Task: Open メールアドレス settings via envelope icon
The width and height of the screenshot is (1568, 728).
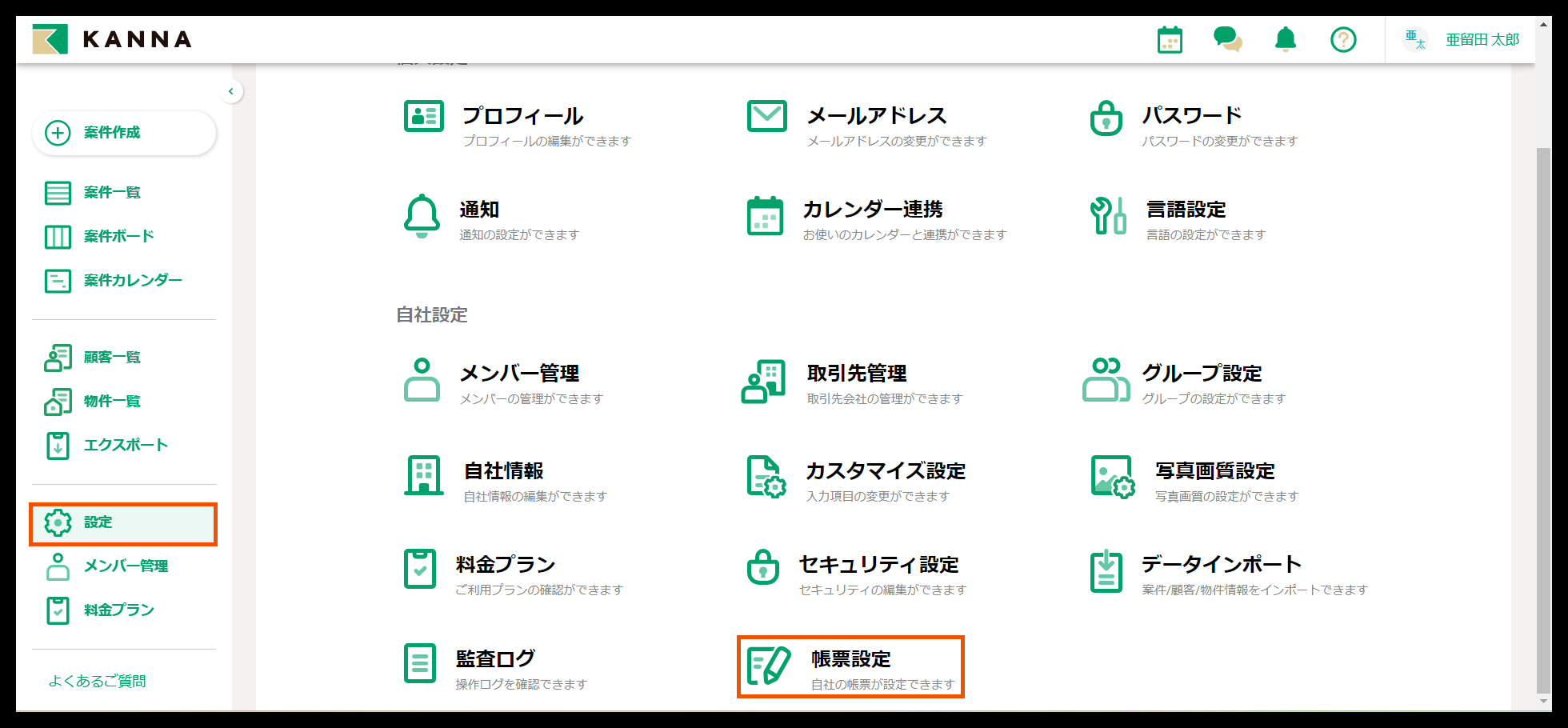Action: coord(766,115)
